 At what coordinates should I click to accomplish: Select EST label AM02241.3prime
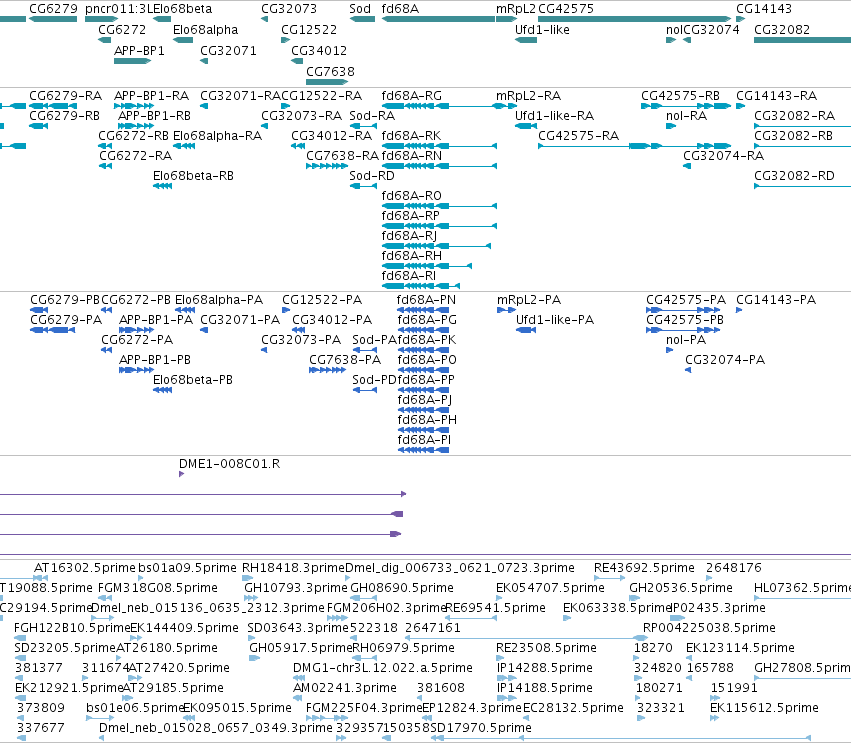tap(345, 688)
